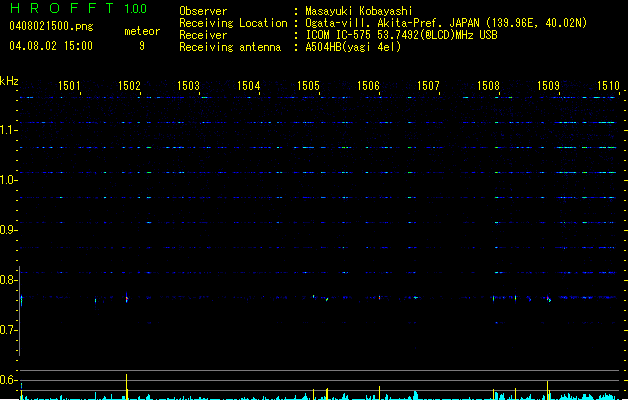Click the 0.8 kHz frequency axis label

pos(8,280)
